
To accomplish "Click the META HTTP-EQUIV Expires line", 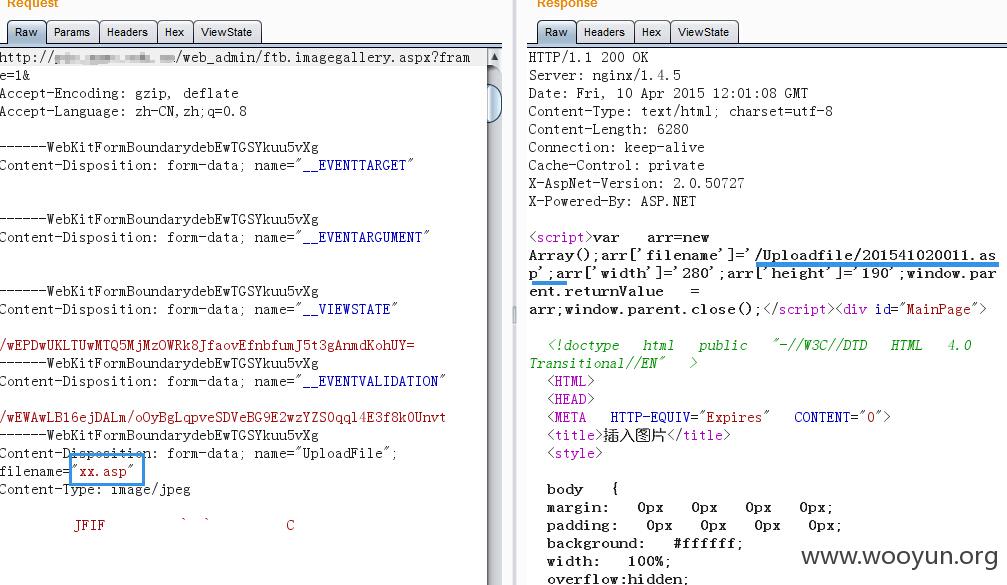I will pyautogui.click(x=719, y=417).
